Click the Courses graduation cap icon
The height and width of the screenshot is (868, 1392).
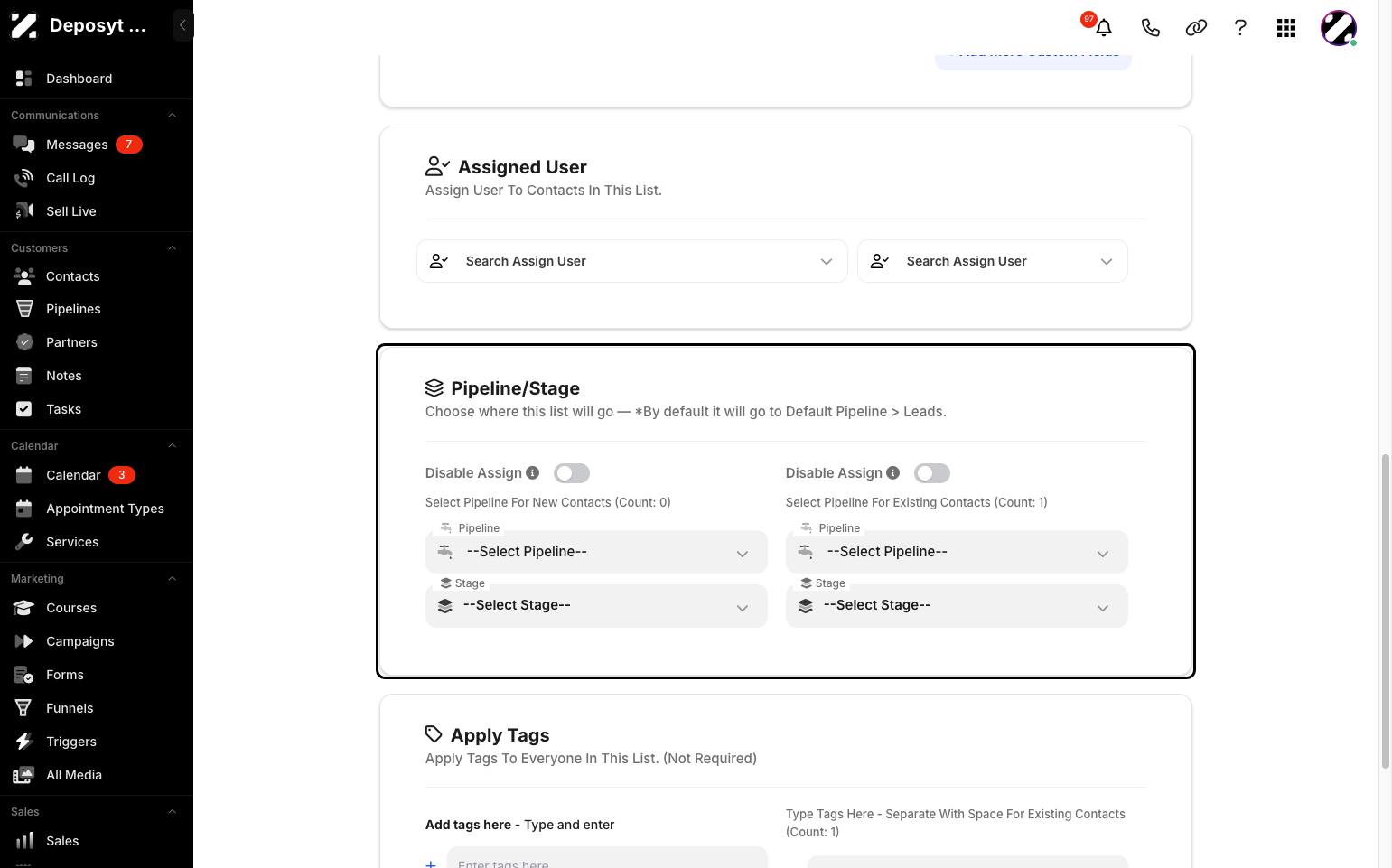[23, 608]
